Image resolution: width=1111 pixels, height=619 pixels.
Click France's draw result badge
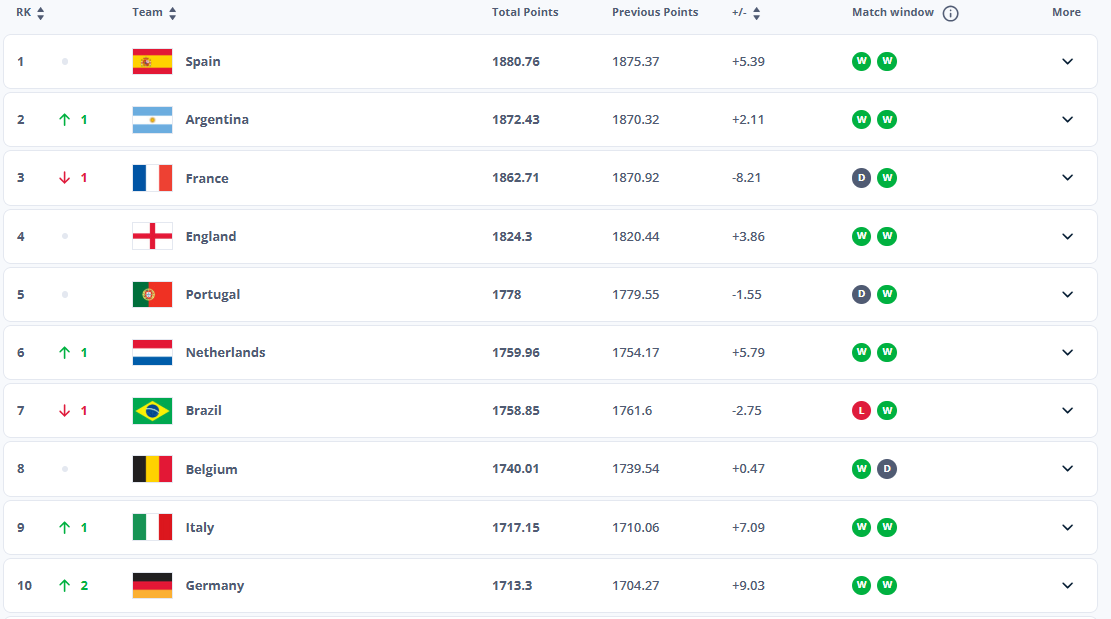(x=861, y=178)
